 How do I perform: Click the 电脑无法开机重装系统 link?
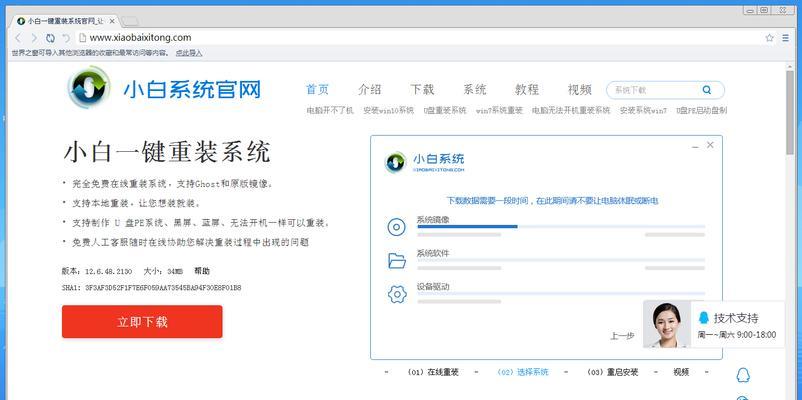point(571,110)
